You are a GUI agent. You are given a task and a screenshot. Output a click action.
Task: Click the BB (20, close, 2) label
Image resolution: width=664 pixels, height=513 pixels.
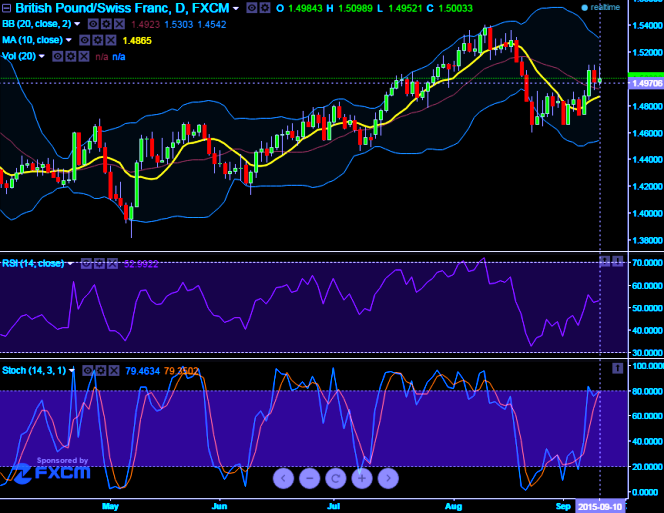pyautogui.click(x=36, y=24)
